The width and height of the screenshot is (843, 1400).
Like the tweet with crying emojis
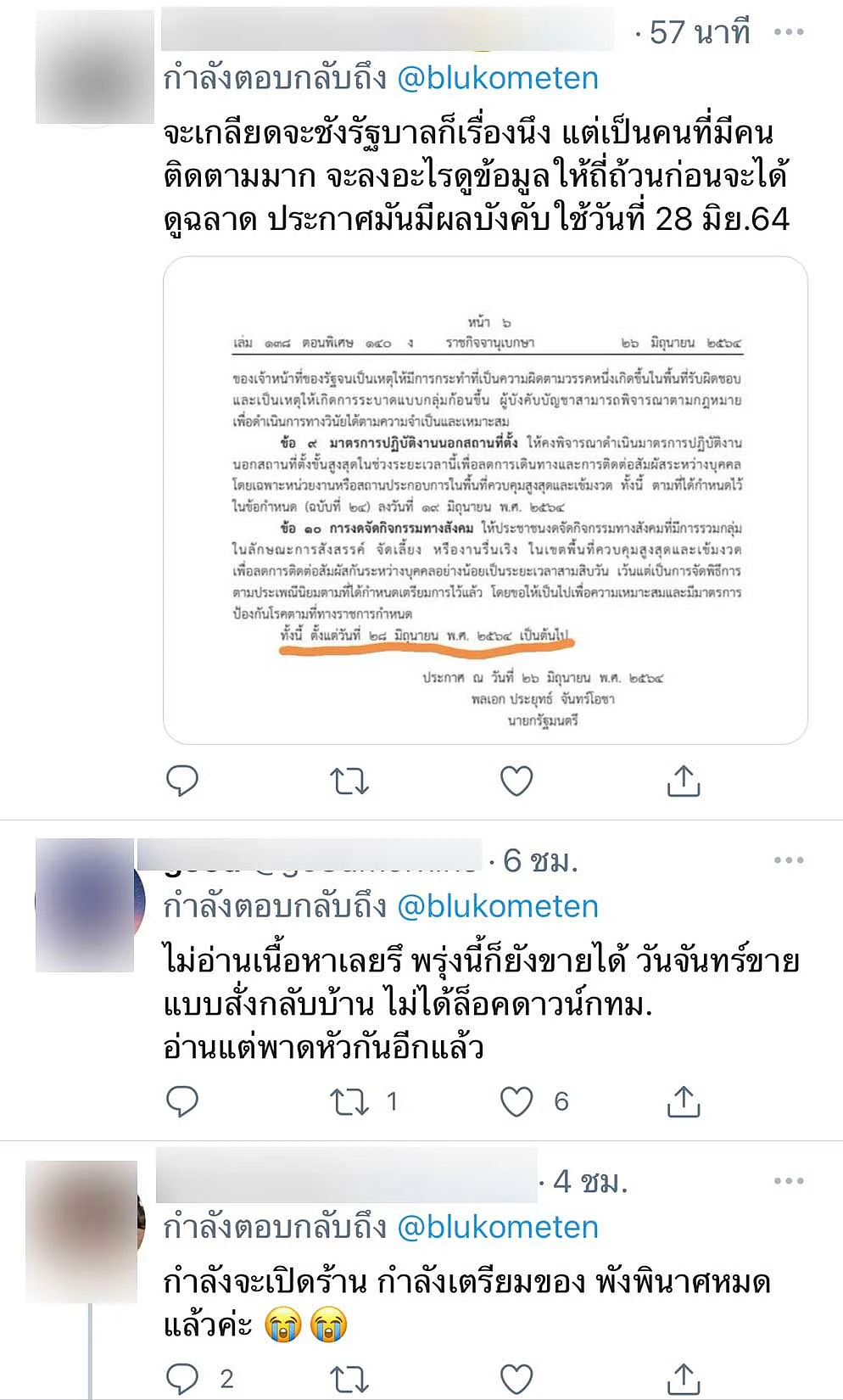[x=516, y=1379]
